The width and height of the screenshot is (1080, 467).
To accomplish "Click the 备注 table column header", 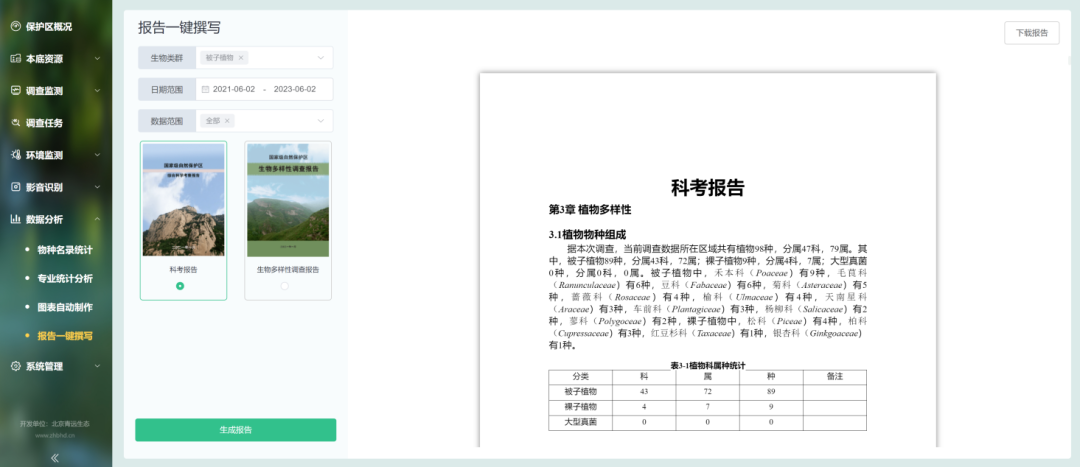I will coord(835,377).
